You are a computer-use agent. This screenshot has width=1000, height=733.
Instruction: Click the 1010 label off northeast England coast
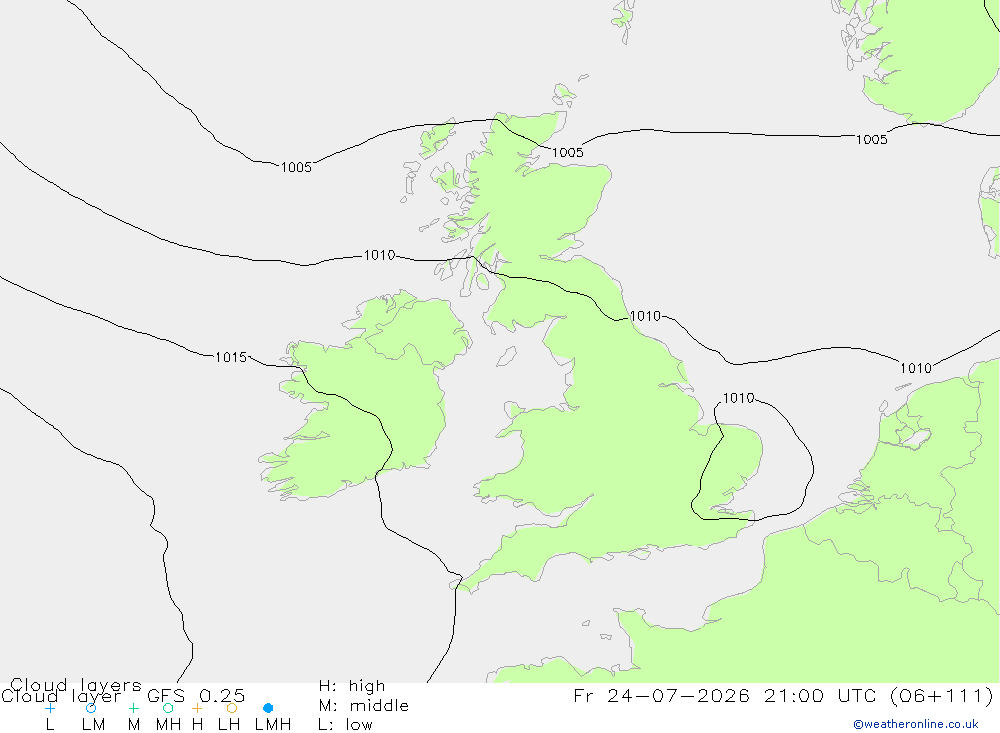click(645, 316)
